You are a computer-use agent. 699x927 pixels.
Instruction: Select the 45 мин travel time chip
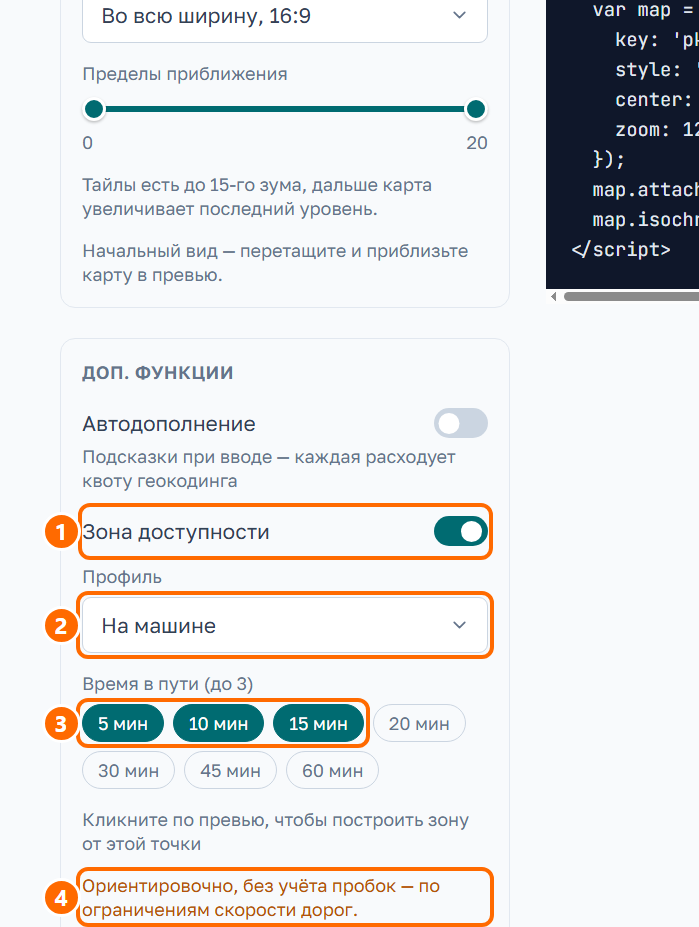pyautogui.click(x=231, y=770)
